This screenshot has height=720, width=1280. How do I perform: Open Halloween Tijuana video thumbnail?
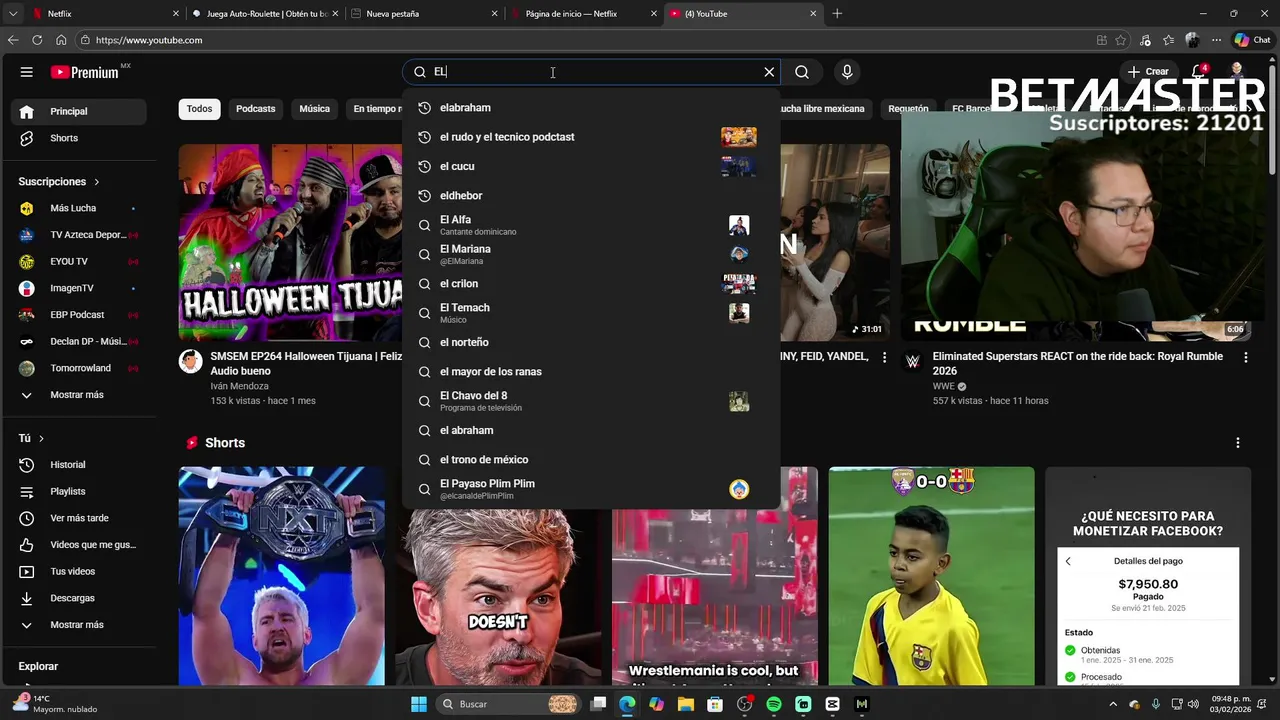tap(290, 242)
